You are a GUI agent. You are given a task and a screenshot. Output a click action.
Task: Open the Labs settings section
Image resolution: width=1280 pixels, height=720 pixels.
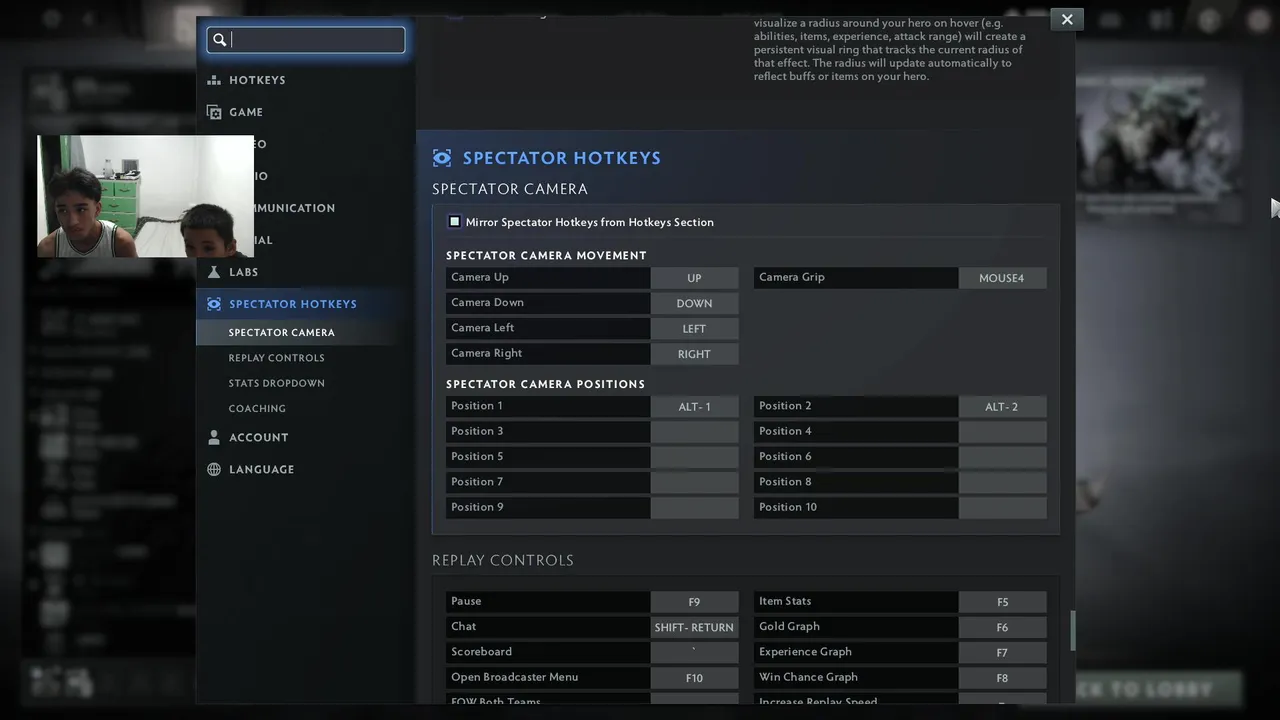click(244, 272)
